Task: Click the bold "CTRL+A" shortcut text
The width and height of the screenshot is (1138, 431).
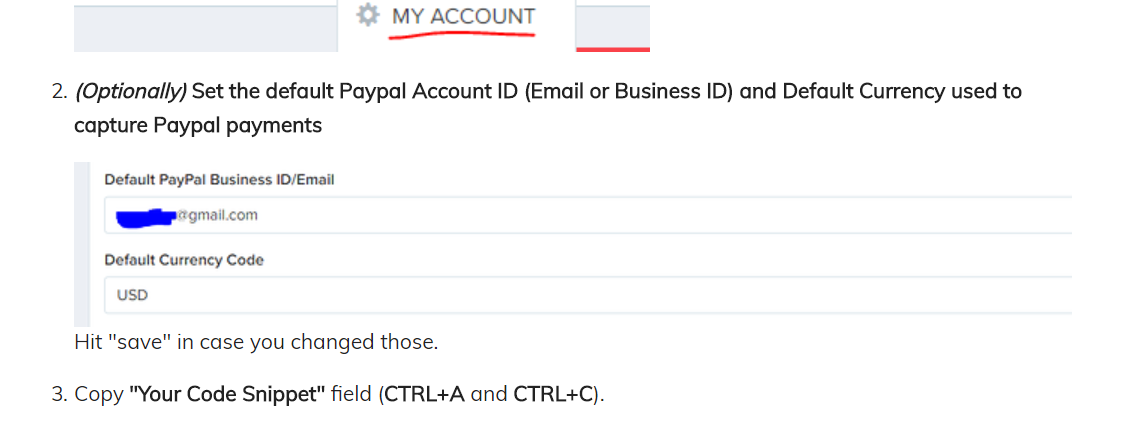Action: 425,394
